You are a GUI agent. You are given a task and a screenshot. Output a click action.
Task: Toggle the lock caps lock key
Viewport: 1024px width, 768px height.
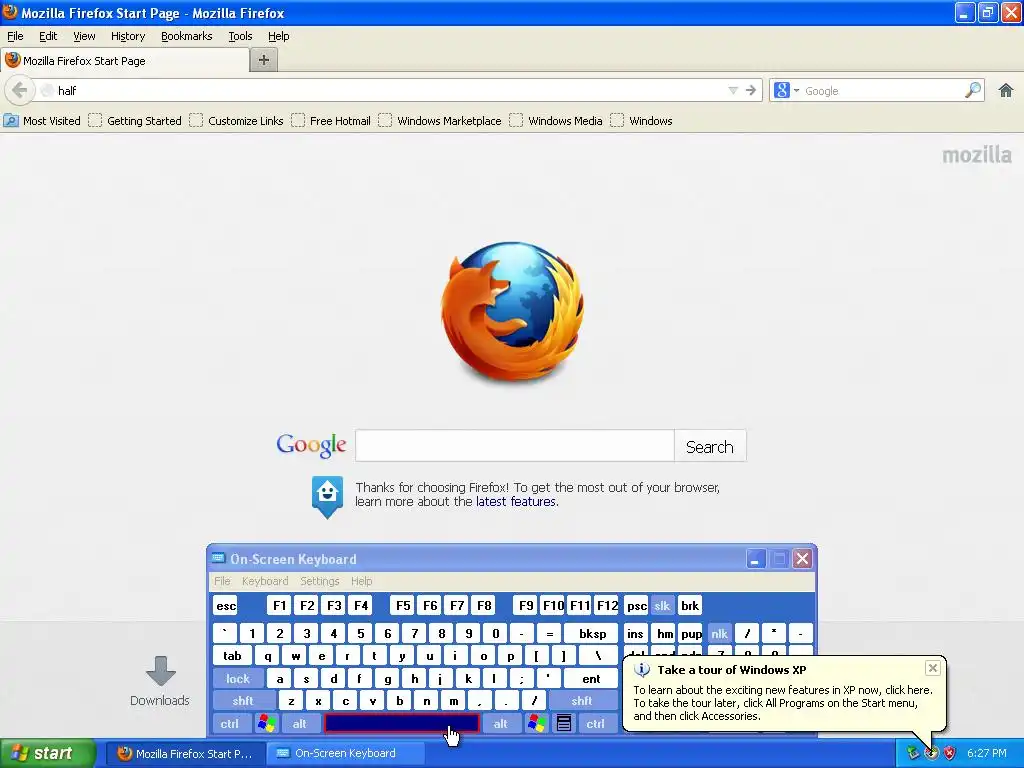point(238,679)
